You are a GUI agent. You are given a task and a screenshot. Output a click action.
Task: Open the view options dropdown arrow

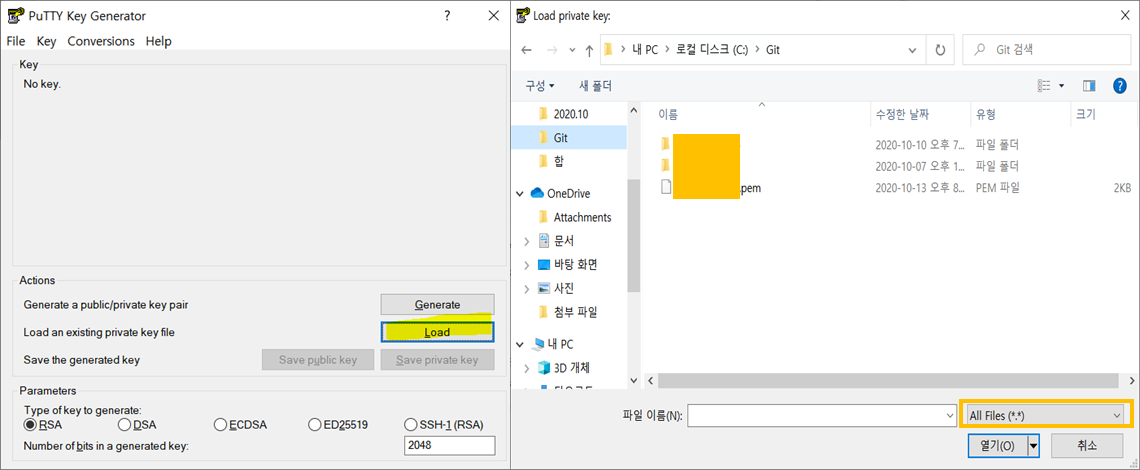1061,86
